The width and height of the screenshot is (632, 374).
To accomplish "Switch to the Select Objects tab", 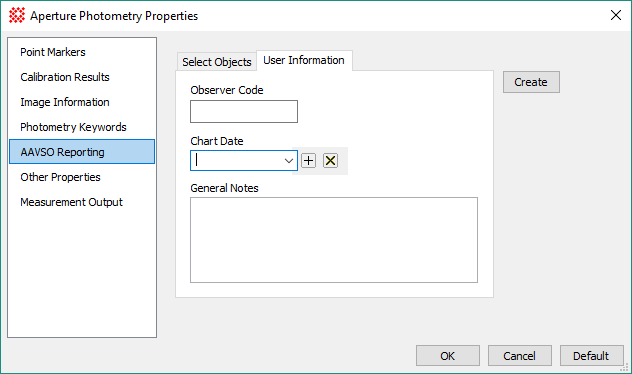I will (x=216, y=62).
